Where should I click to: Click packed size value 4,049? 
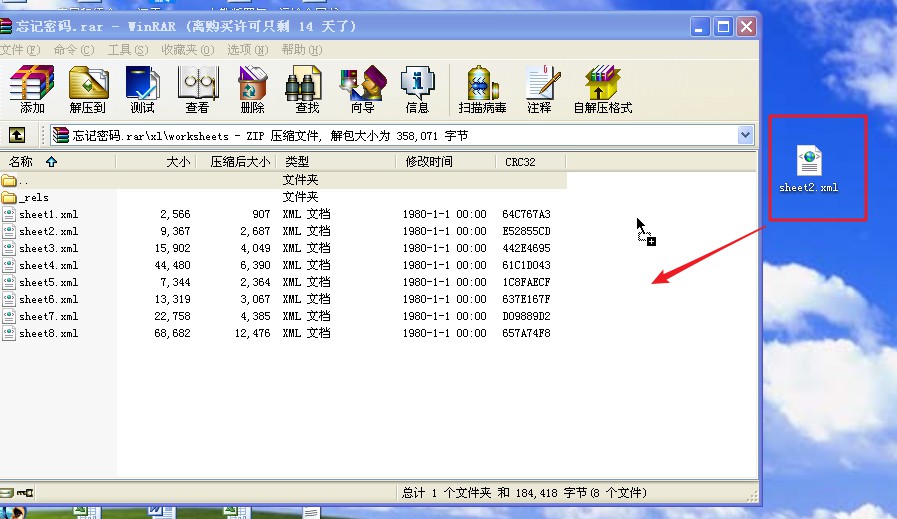pos(255,248)
